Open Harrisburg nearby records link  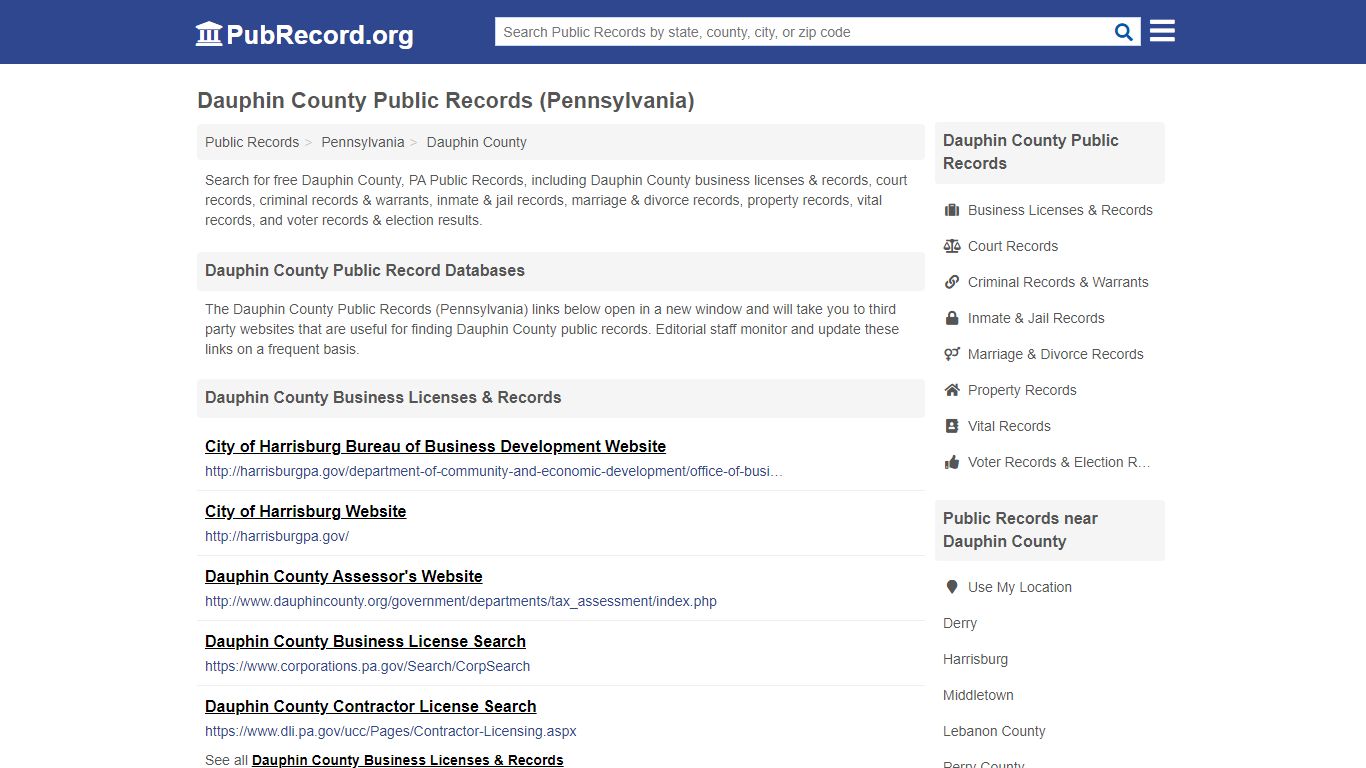[975, 659]
